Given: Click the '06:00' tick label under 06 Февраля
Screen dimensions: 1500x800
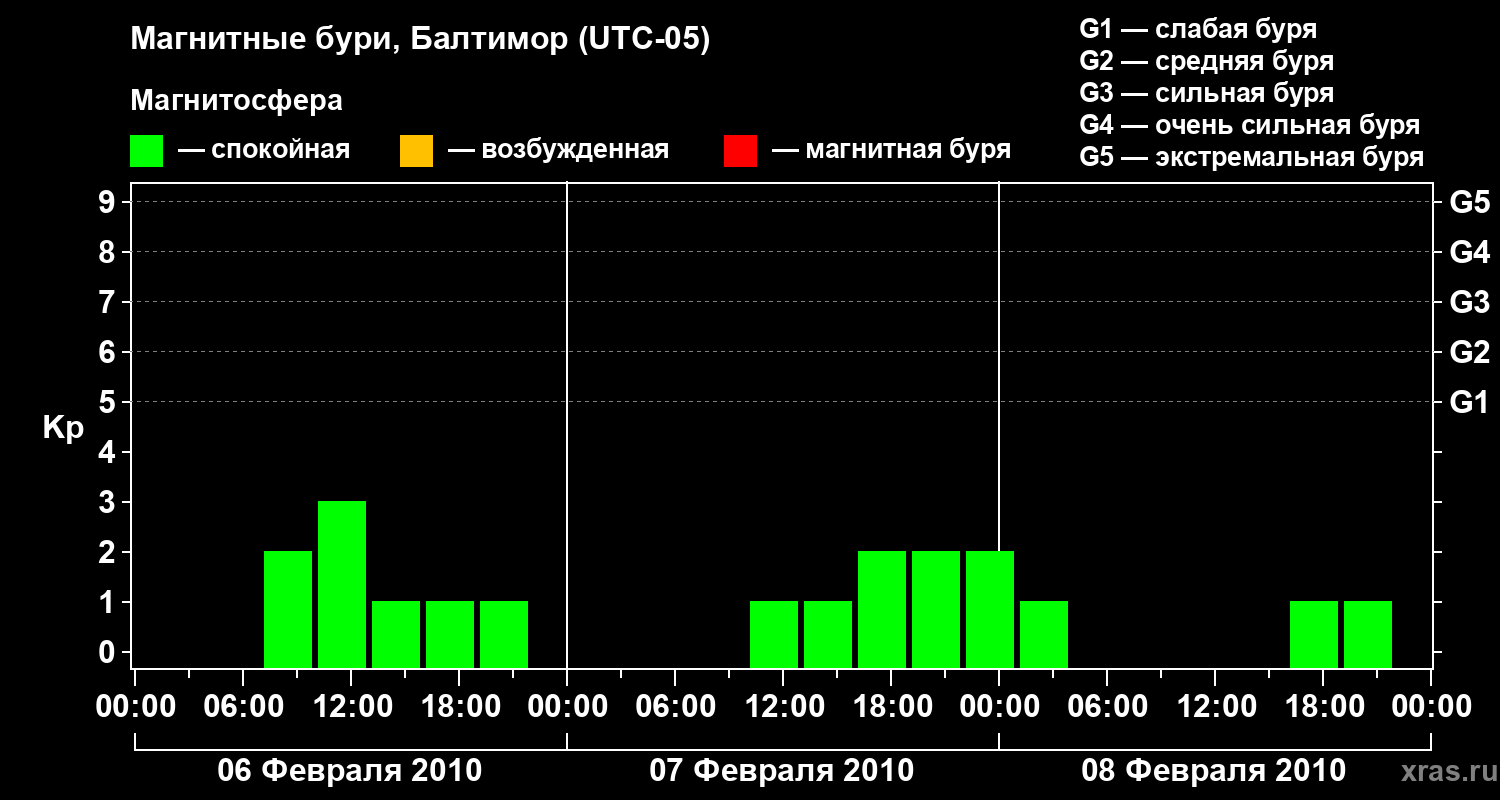Looking at the screenshot, I should pyautogui.click(x=243, y=707).
